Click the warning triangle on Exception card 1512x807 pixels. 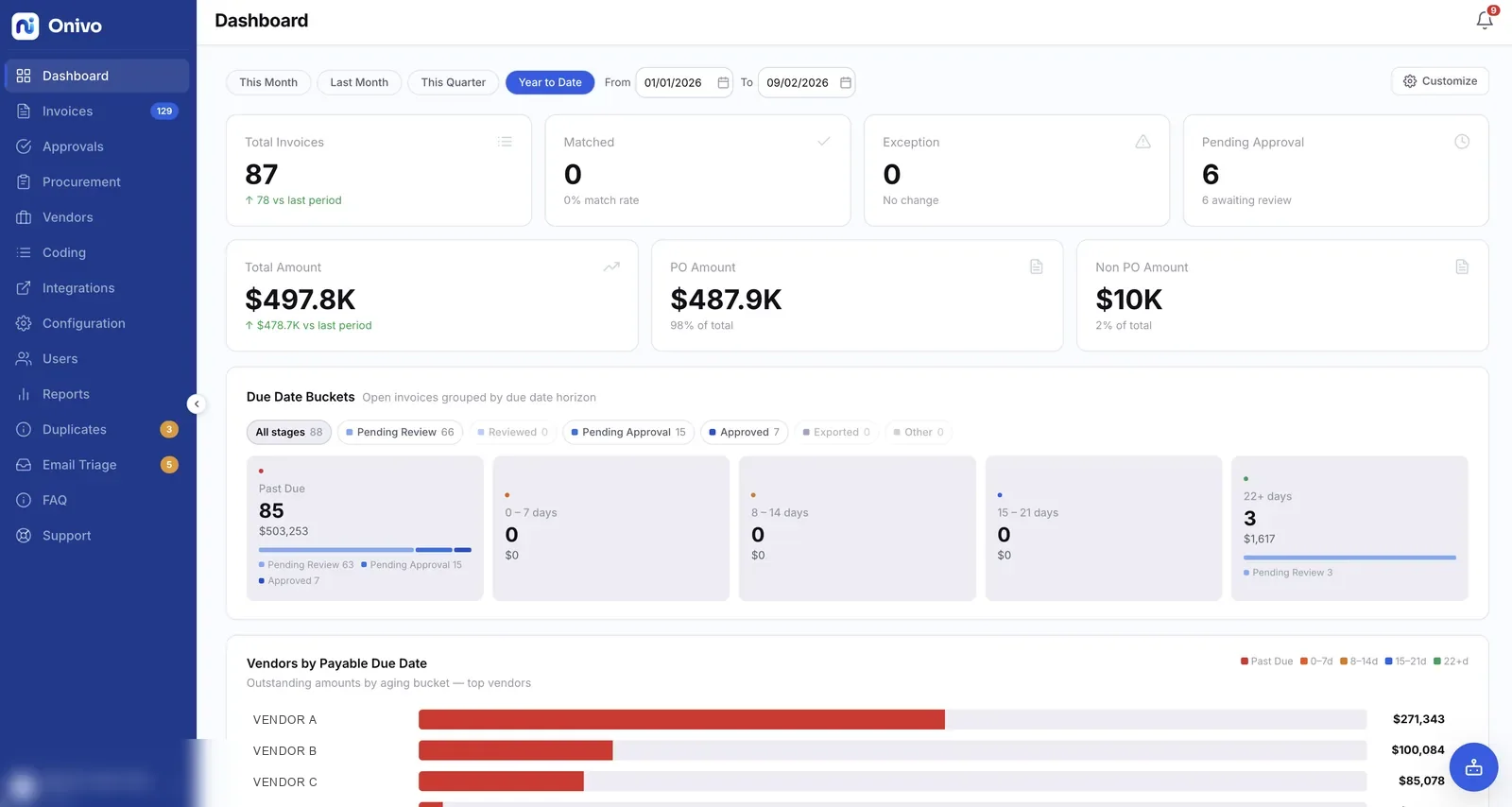coord(1143,142)
